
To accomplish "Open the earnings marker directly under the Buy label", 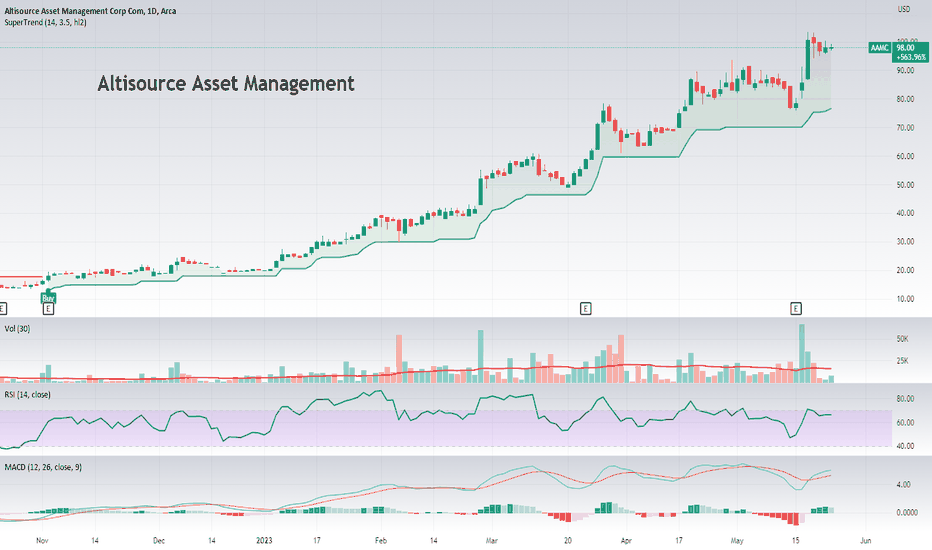I will tap(48, 309).
